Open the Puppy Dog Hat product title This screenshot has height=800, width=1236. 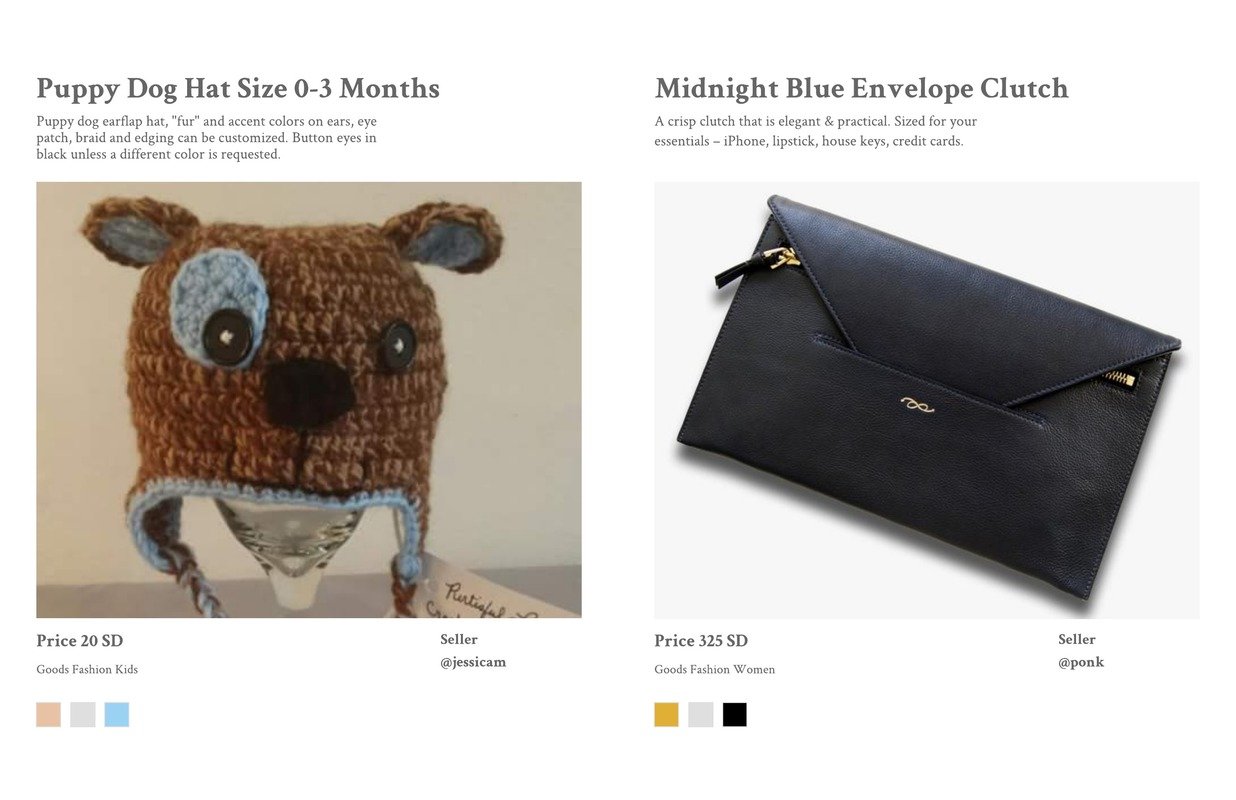click(238, 88)
